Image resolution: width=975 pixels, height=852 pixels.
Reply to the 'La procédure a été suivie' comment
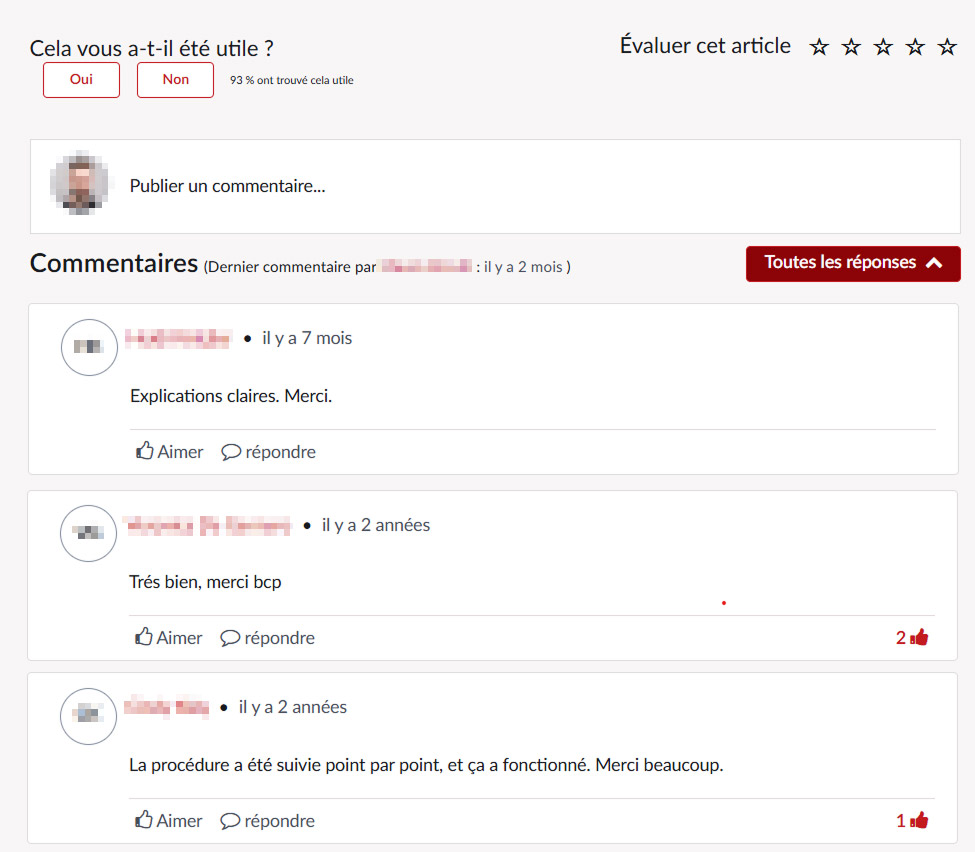click(267, 820)
